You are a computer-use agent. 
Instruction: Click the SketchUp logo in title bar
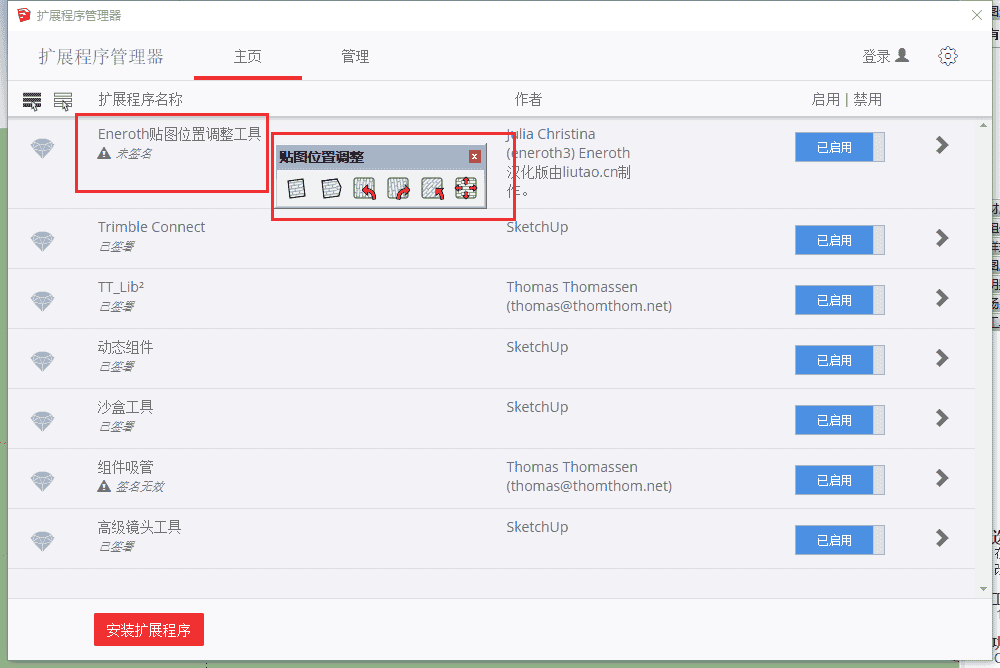pos(24,15)
